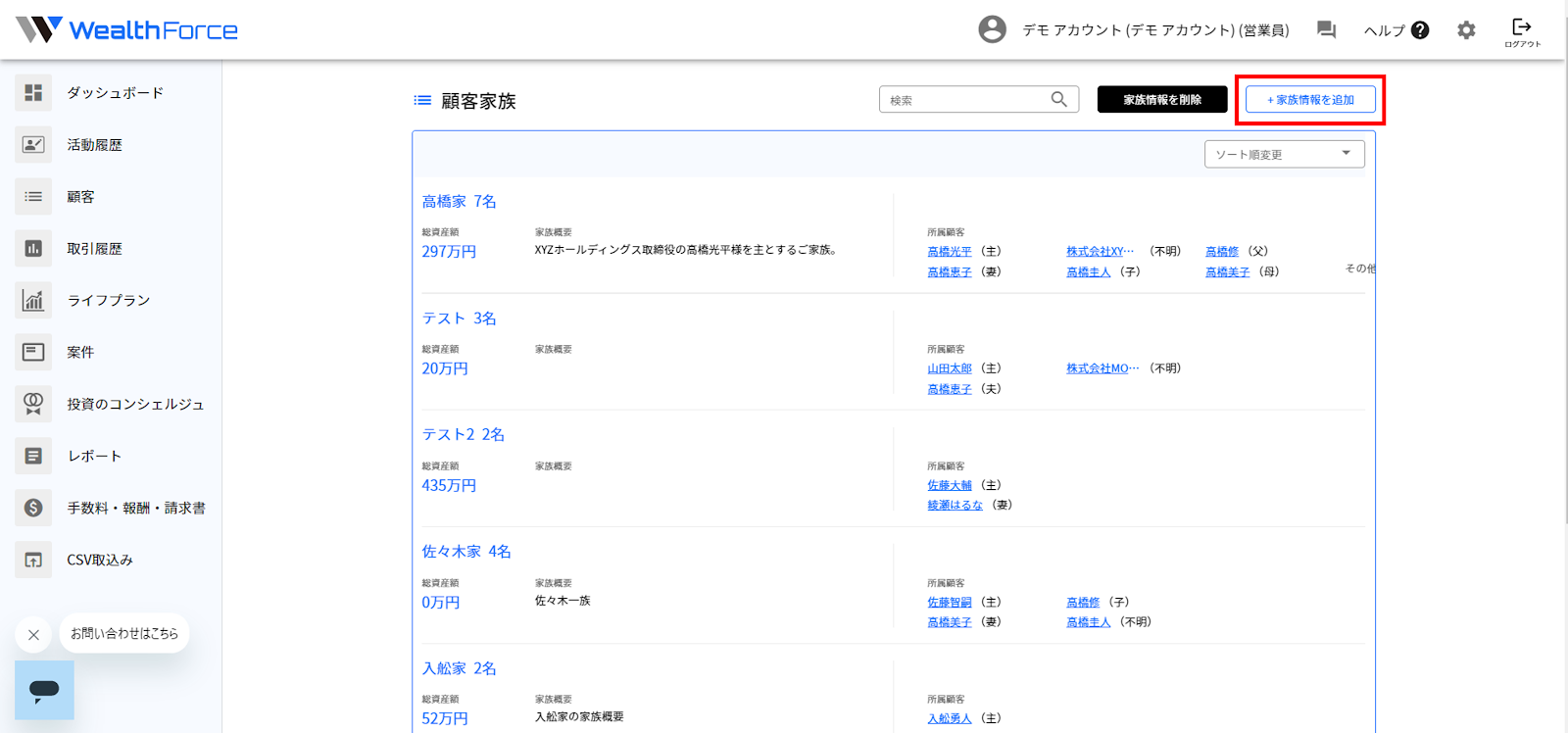Open customer 綾瀬はるな link
This screenshot has width=1568, height=733.
pyautogui.click(x=955, y=505)
